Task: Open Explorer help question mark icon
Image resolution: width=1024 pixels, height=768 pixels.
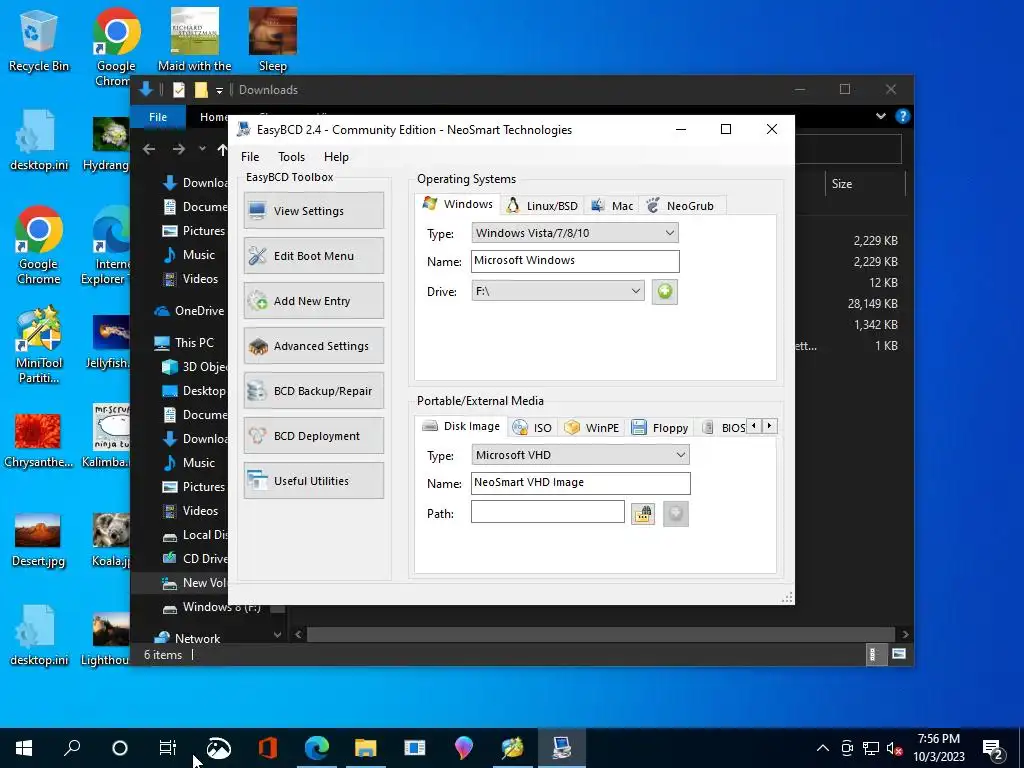Action: click(x=903, y=116)
